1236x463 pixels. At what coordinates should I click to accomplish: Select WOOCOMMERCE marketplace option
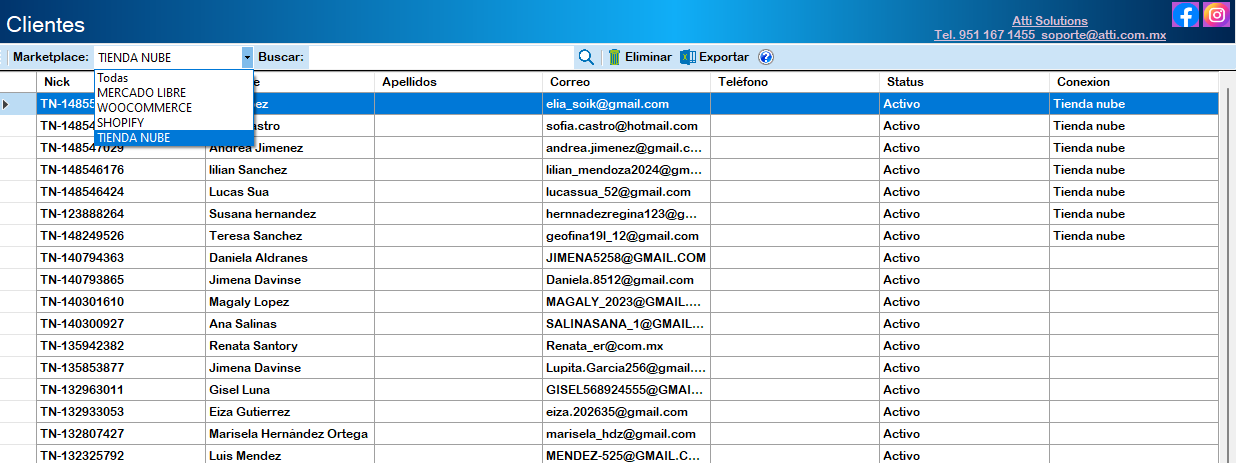point(144,108)
